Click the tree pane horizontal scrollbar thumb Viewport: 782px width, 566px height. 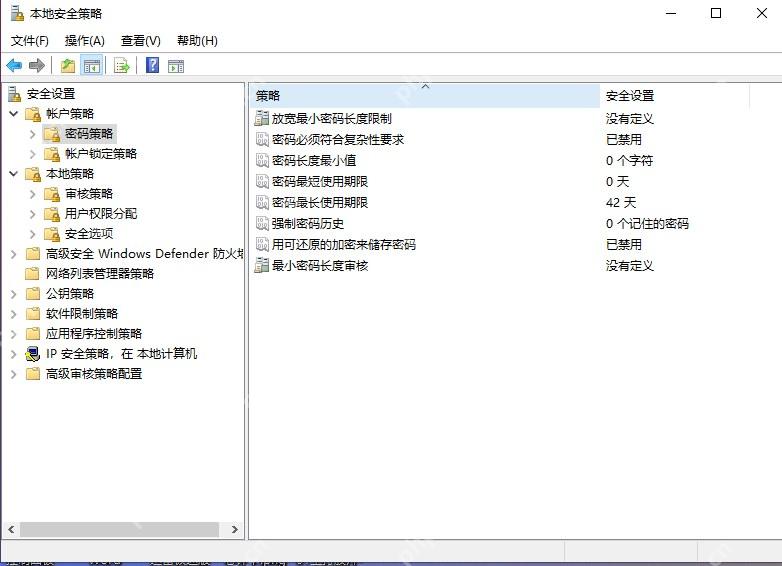119,530
